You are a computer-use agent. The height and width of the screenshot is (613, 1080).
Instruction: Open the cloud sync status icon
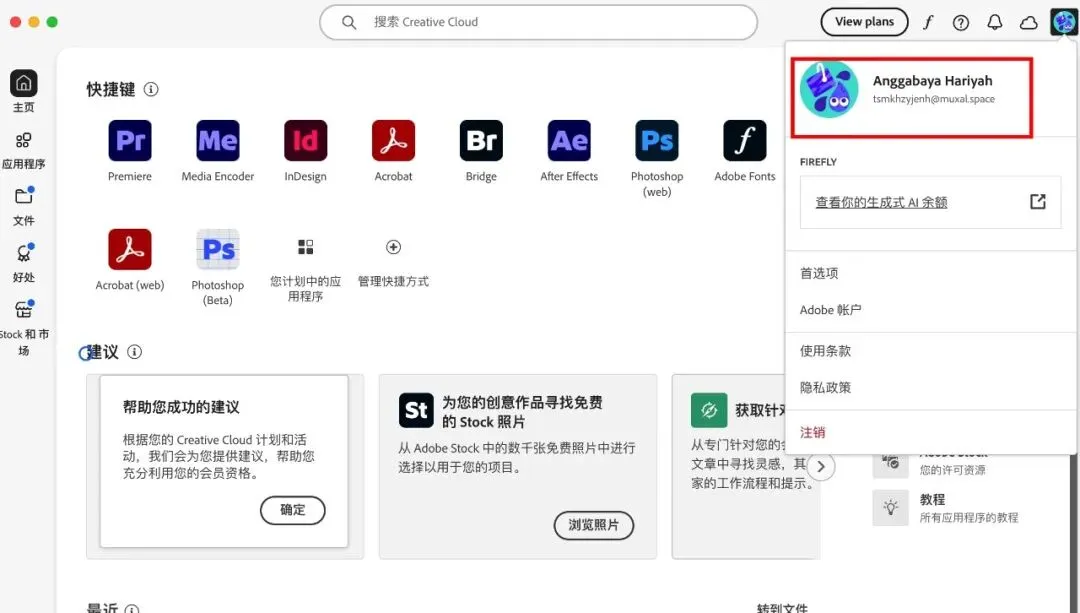click(x=1028, y=23)
